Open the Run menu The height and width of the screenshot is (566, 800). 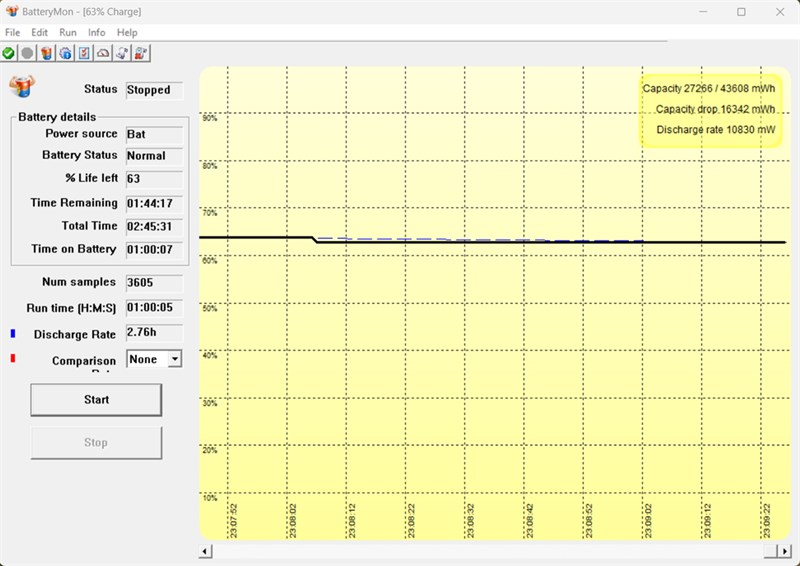pyautogui.click(x=68, y=33)
